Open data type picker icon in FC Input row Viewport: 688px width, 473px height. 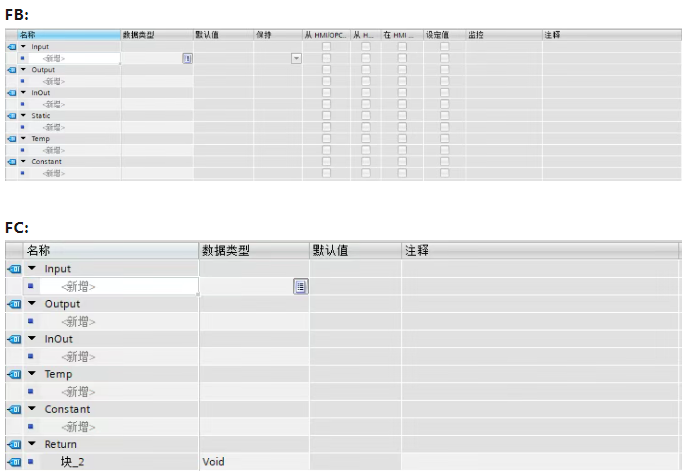click(x=301, y=287)
